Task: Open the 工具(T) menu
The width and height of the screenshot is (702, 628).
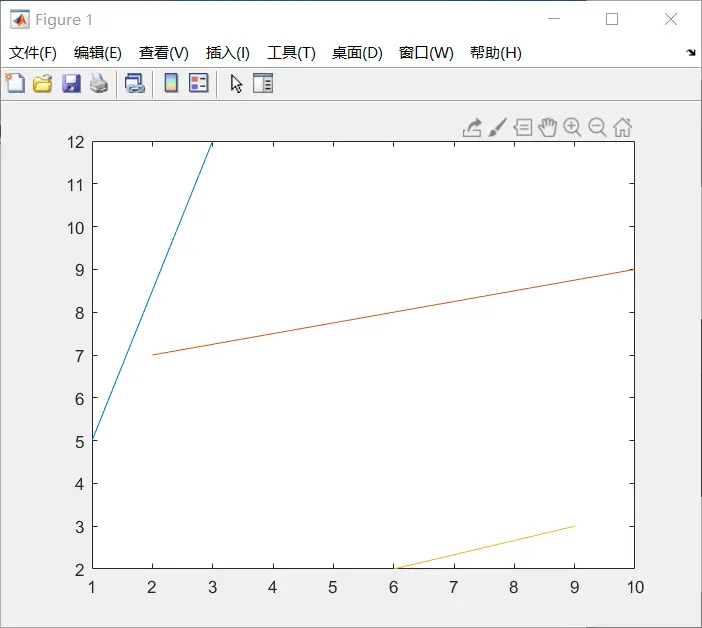Action: point(291,53)
